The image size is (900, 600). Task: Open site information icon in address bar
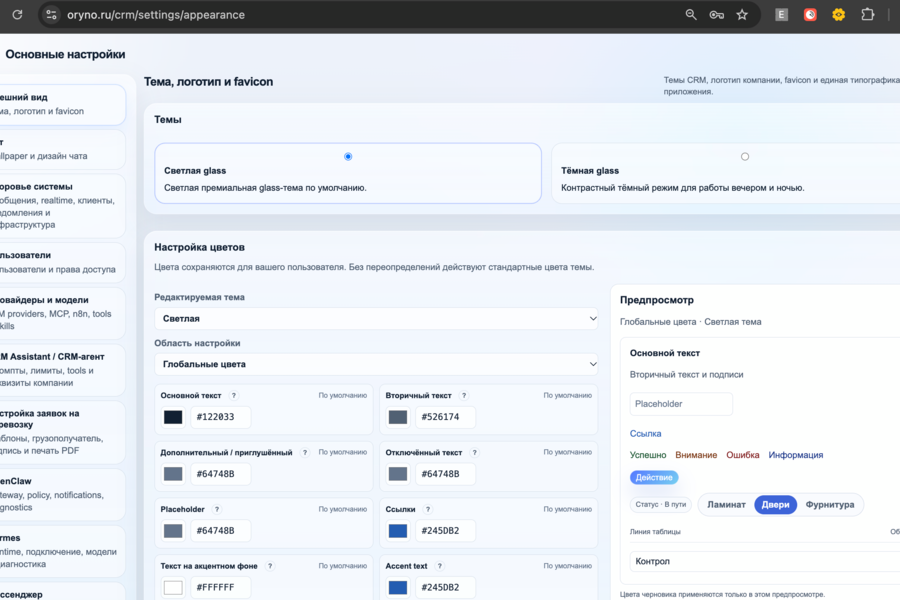point(51,14)
